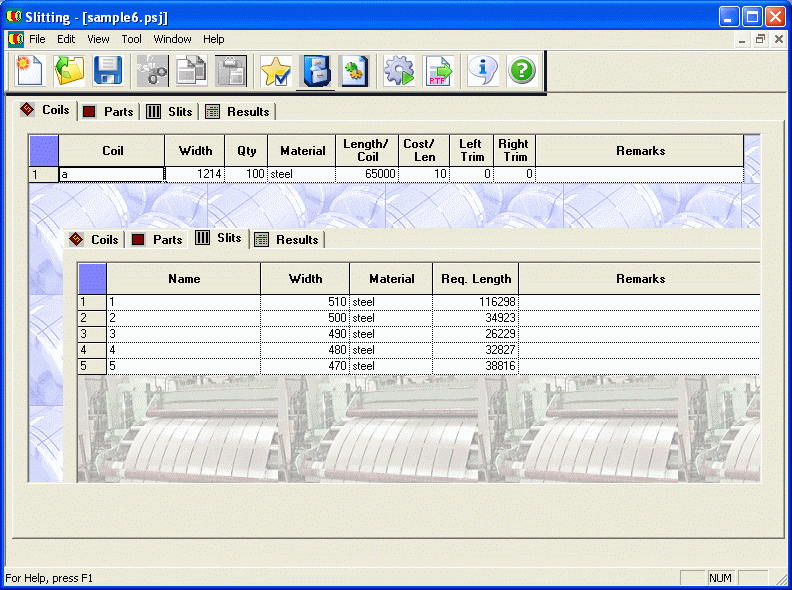
Task: Select the Coils tab in the inner panel
Action: (x=95, y=240)
